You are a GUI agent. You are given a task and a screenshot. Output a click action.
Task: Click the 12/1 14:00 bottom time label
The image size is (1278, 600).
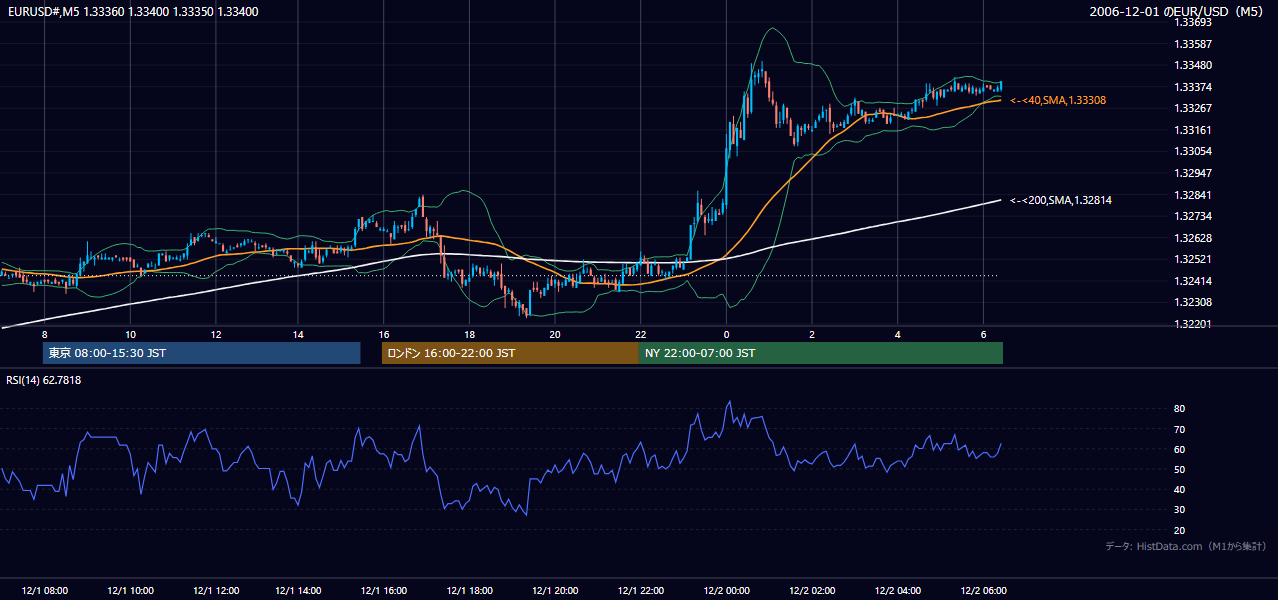point(300,590)
